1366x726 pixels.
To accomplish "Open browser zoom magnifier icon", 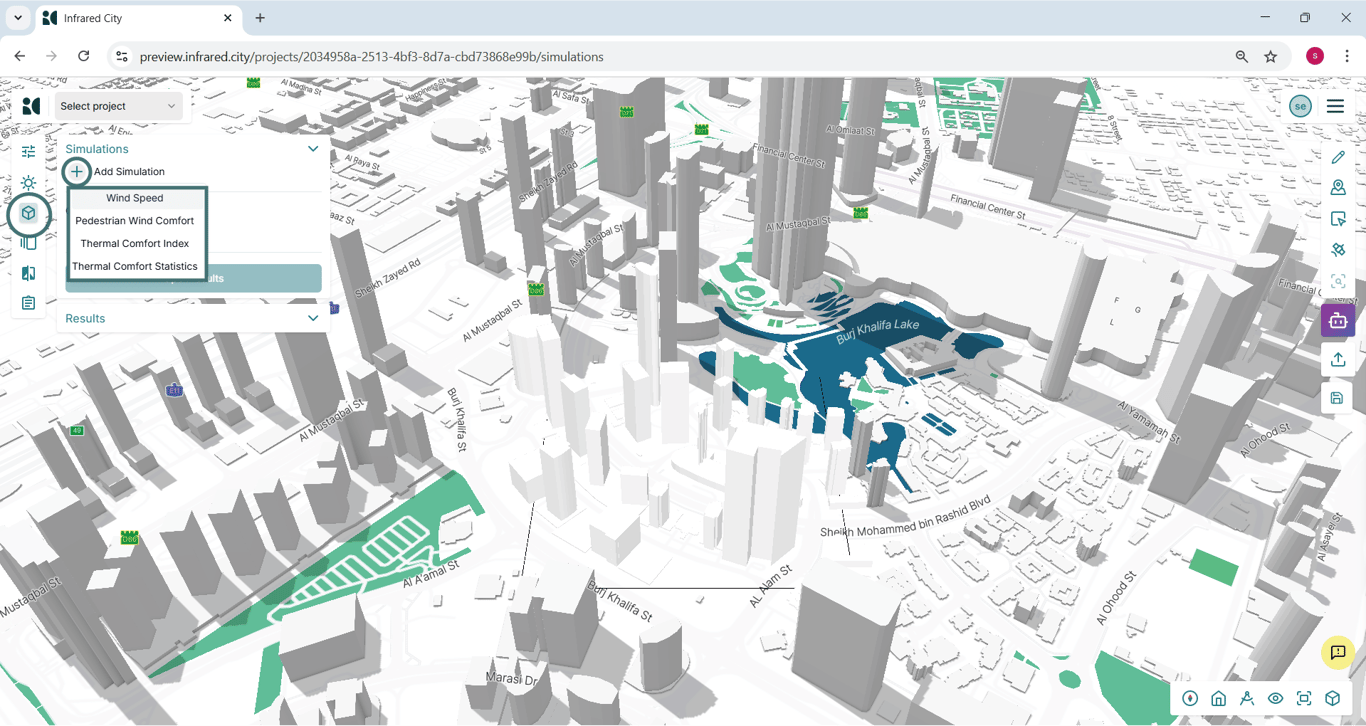I will click(1241, 57).
